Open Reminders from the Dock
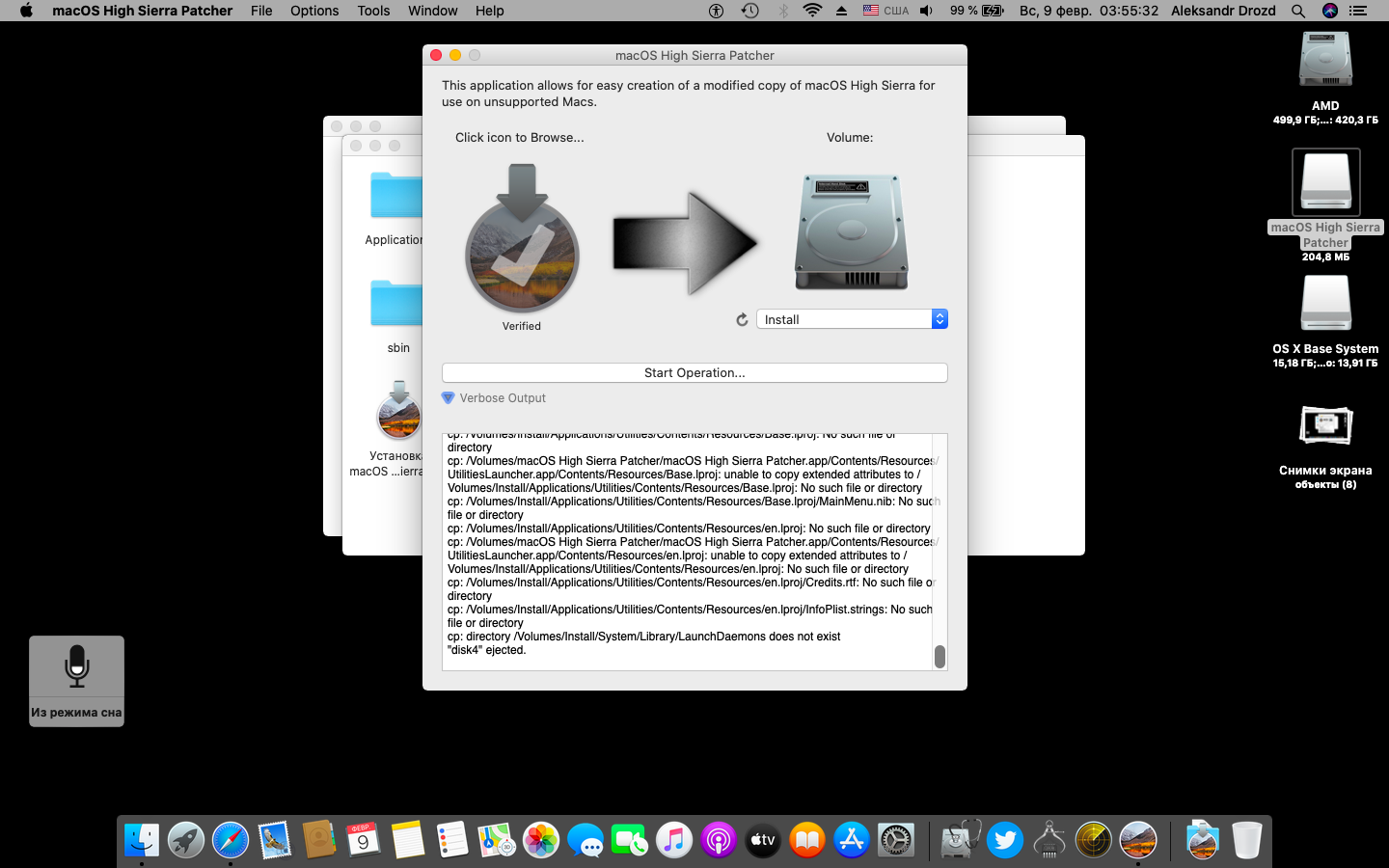The image size is (1389, 868). point(452,840)
